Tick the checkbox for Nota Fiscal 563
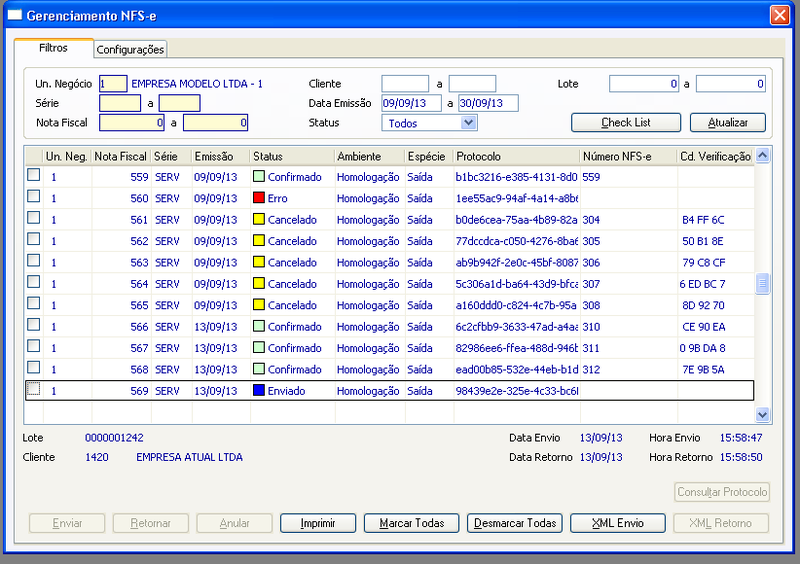The height and width of the screenshot is (564, 800). (x=34, y=261)
